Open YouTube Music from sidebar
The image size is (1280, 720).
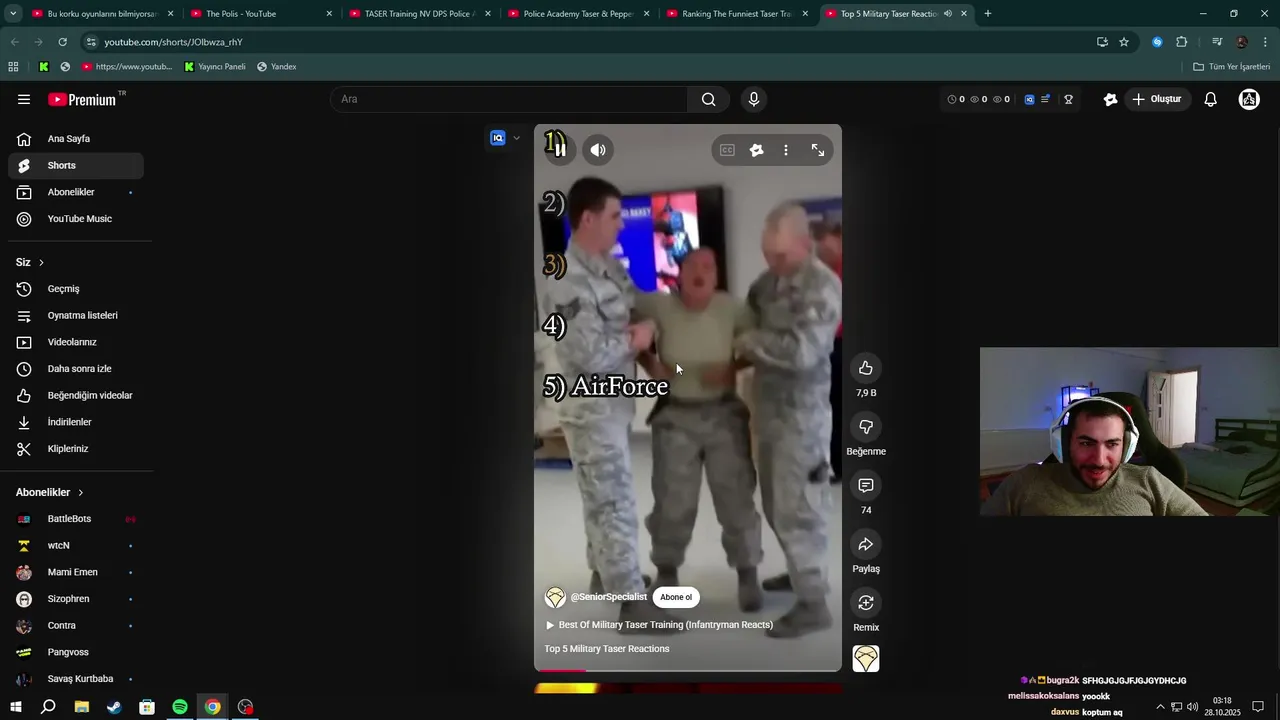pos(76,219)
